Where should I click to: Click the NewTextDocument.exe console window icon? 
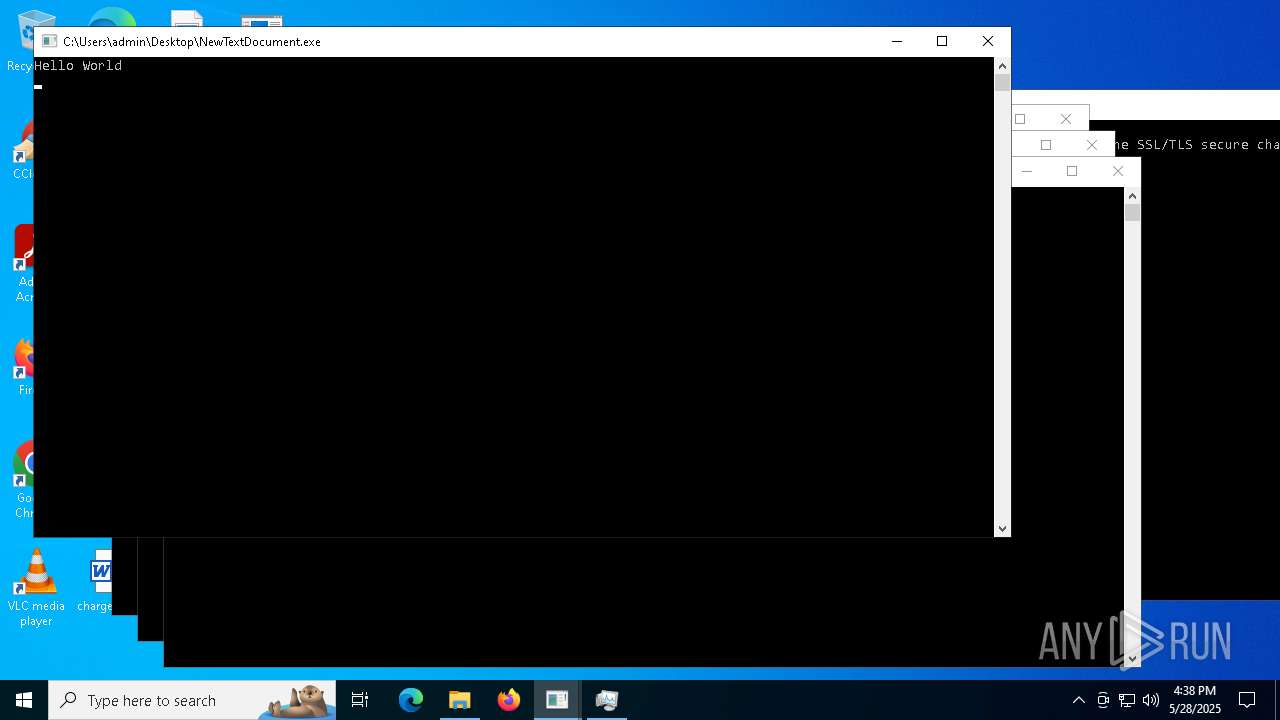[49, 41]
